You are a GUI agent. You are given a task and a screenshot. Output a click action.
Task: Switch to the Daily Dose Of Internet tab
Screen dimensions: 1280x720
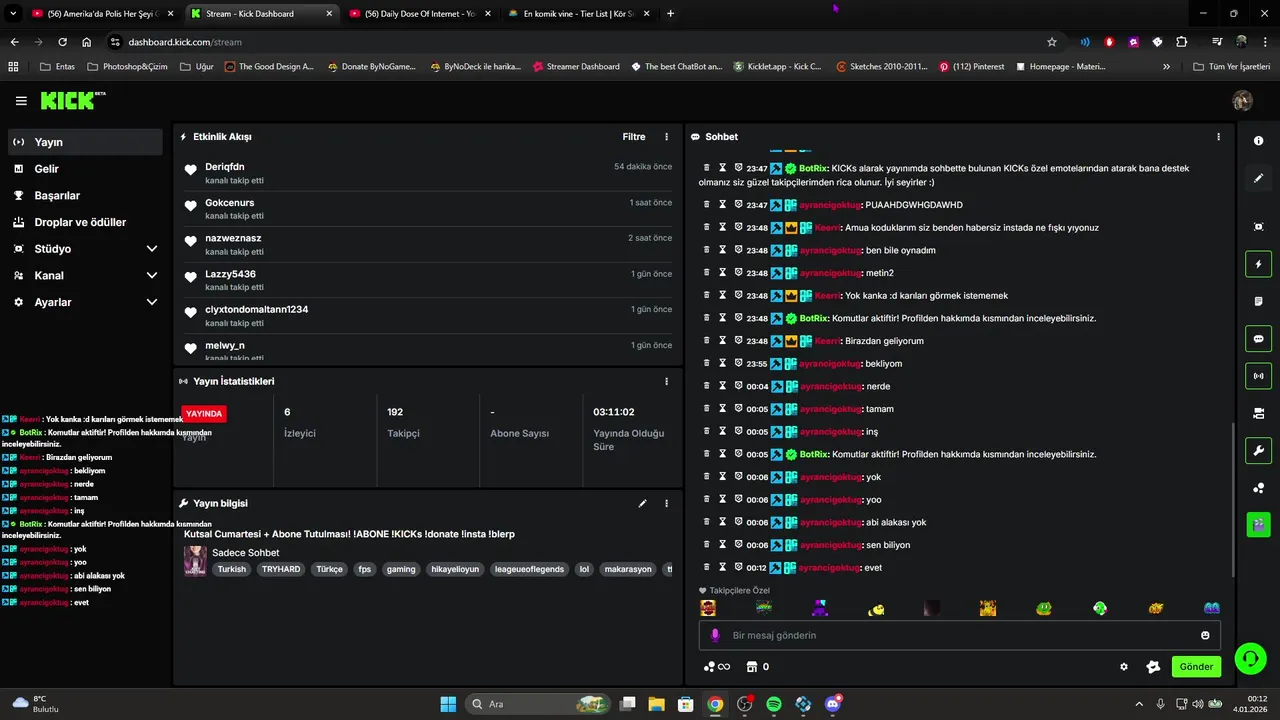418,14
